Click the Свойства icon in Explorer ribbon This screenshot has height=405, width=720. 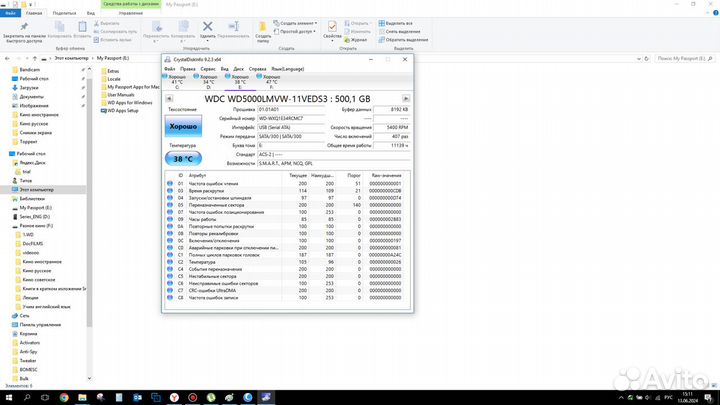tap(332, 27)
